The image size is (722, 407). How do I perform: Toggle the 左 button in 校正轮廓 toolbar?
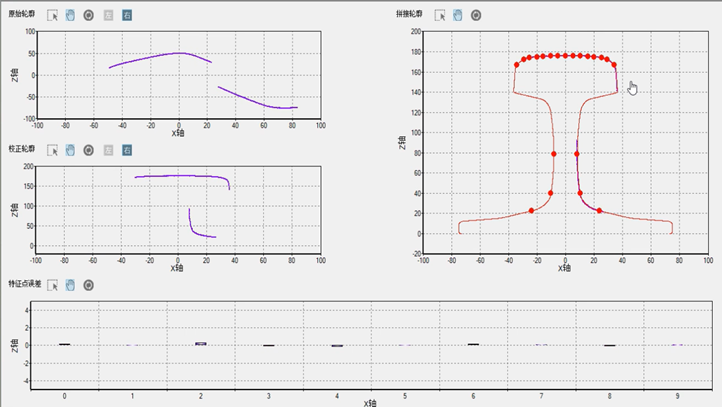[x=108, y=150]
